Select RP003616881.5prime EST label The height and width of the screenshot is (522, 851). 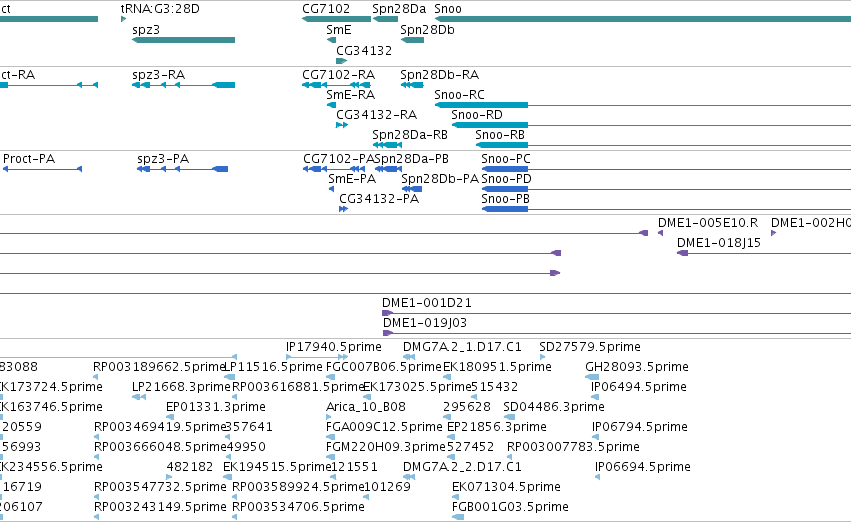click(x=298, y=387)
